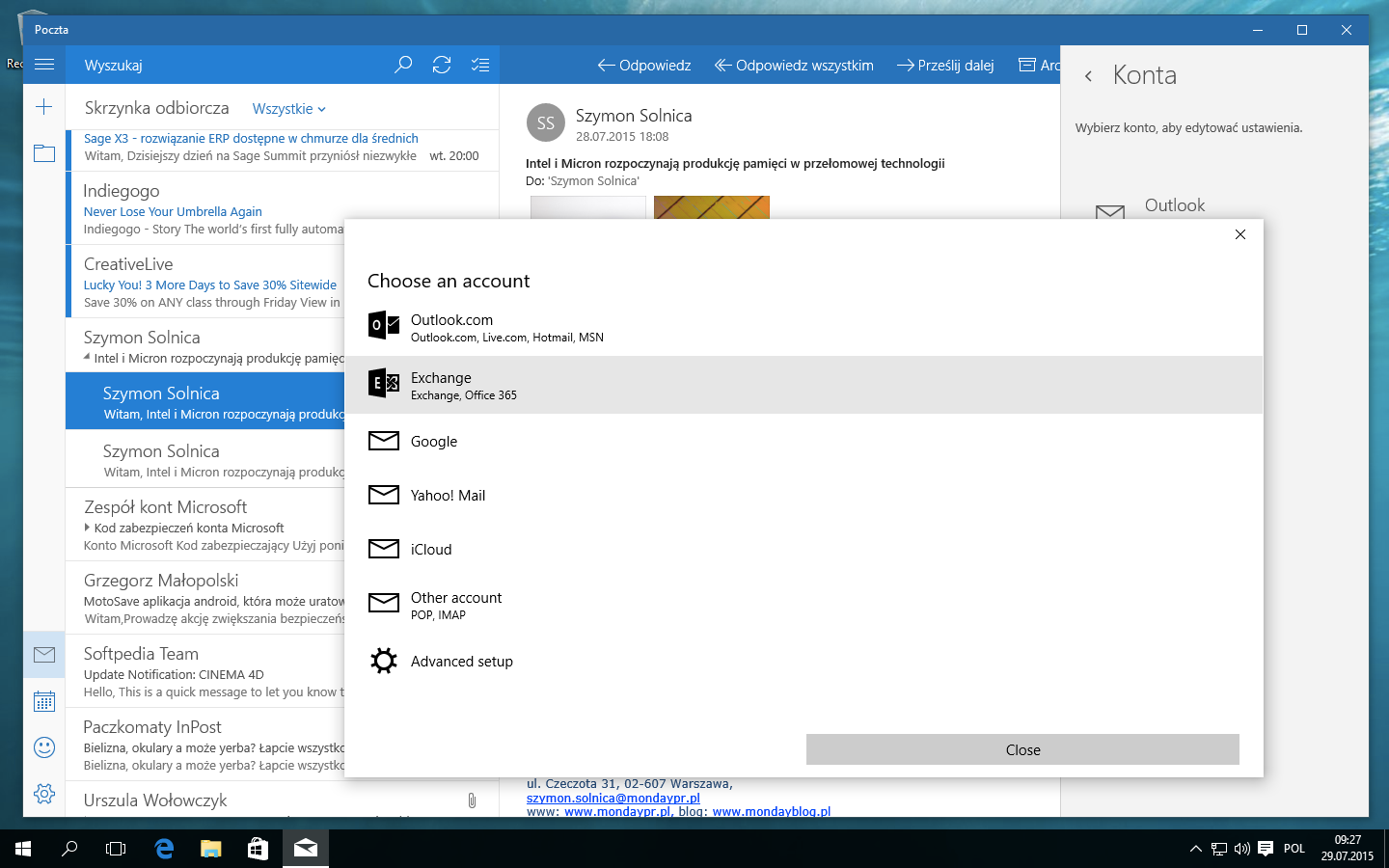Open the network icon in the tray
This screenshot has height=868, width=1389.
(1219, 849)
